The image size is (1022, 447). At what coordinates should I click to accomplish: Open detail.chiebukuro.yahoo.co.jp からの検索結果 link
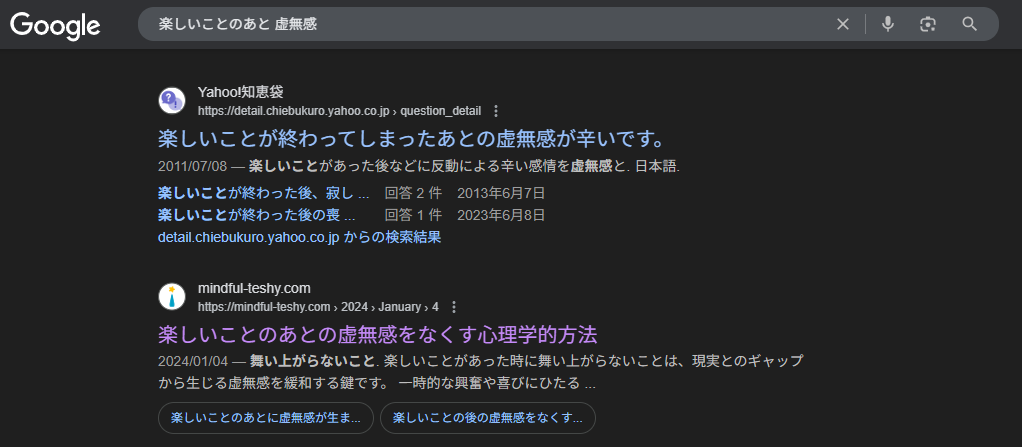(299, 237)
